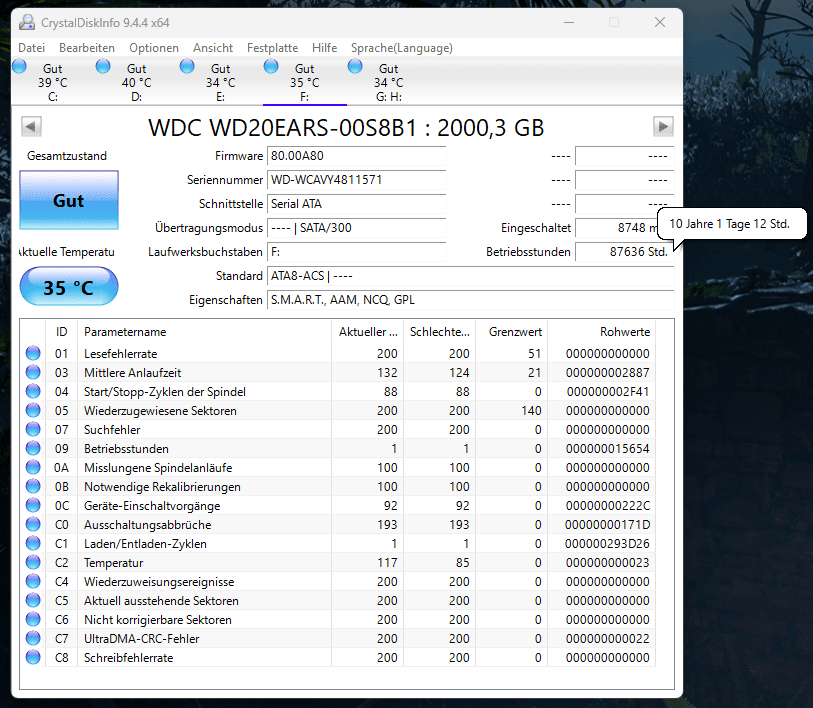Click status orb for UltraDMA-CRC-Fehler row
The width and height of the screenshot is (813, 708).
pos(33,638)
